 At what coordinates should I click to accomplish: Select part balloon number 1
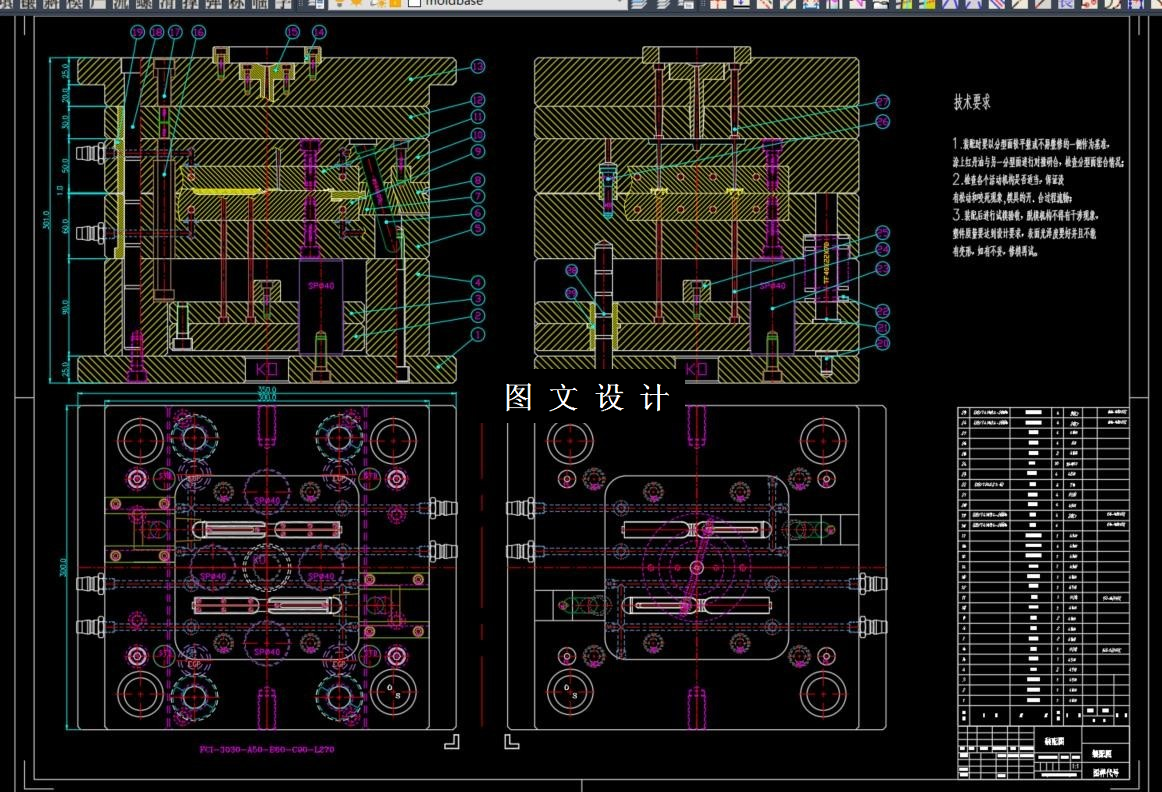click(x=477, y=335)
